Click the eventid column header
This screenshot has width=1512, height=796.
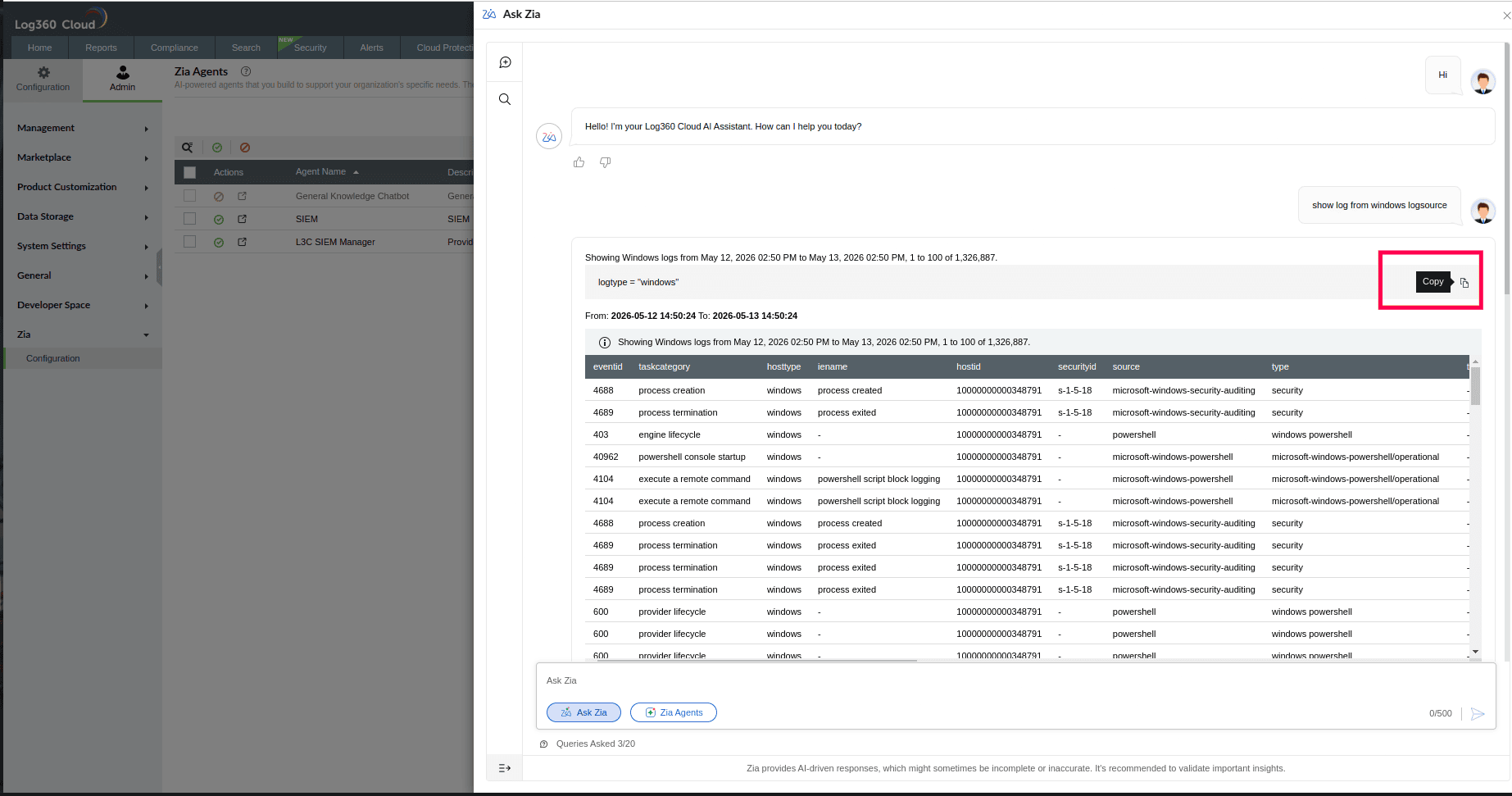tap(607, 366)
